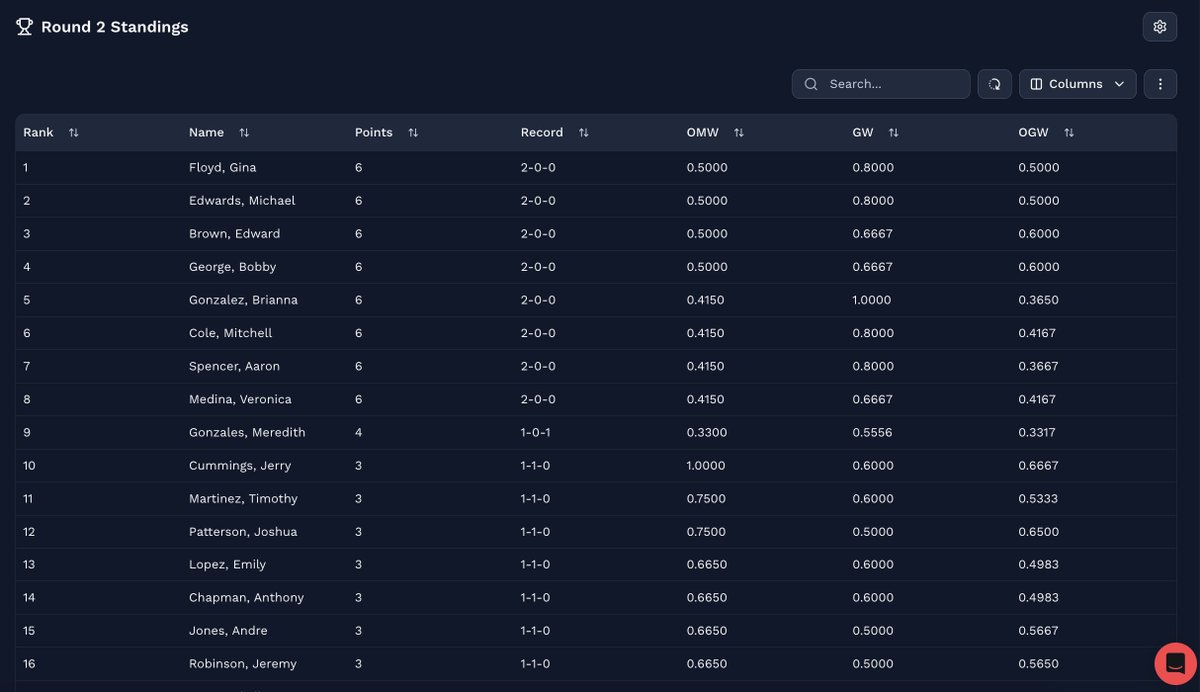Click the 1-0-1 record of Gonzales, Meredith

[x=536, y=432]
